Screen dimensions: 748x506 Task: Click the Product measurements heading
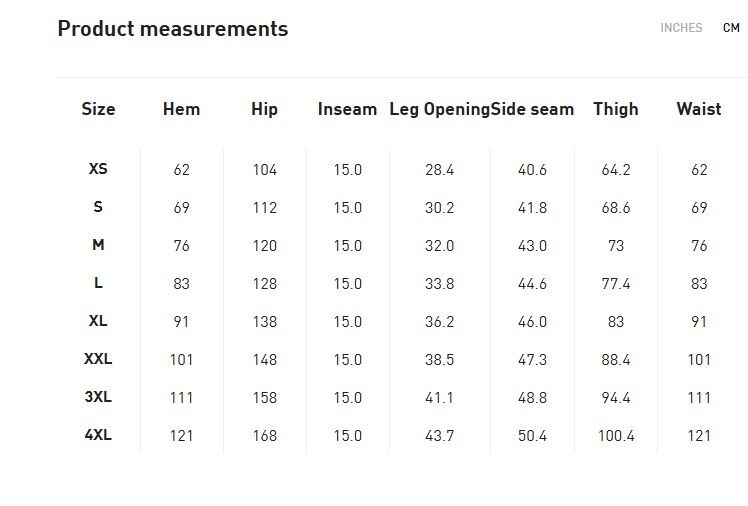[173, 29]
